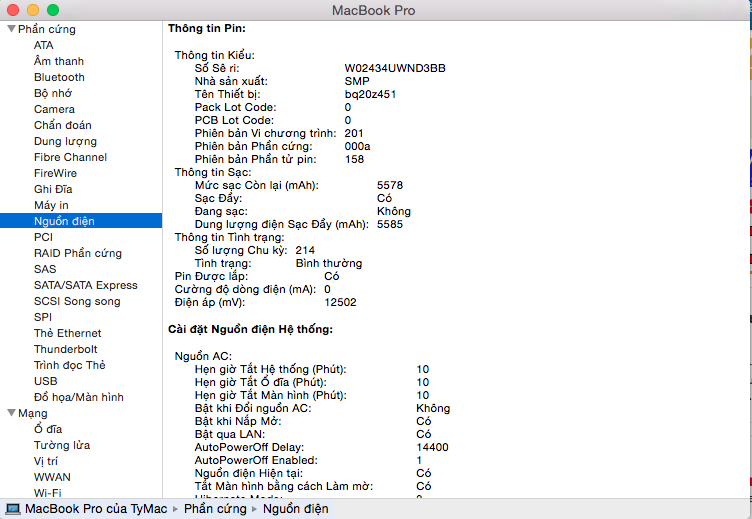This screenshot has width=752, height=519.
Task: Select serial number W02434UWND3BB
Action: pyautogui.click(x=395, y=68)
